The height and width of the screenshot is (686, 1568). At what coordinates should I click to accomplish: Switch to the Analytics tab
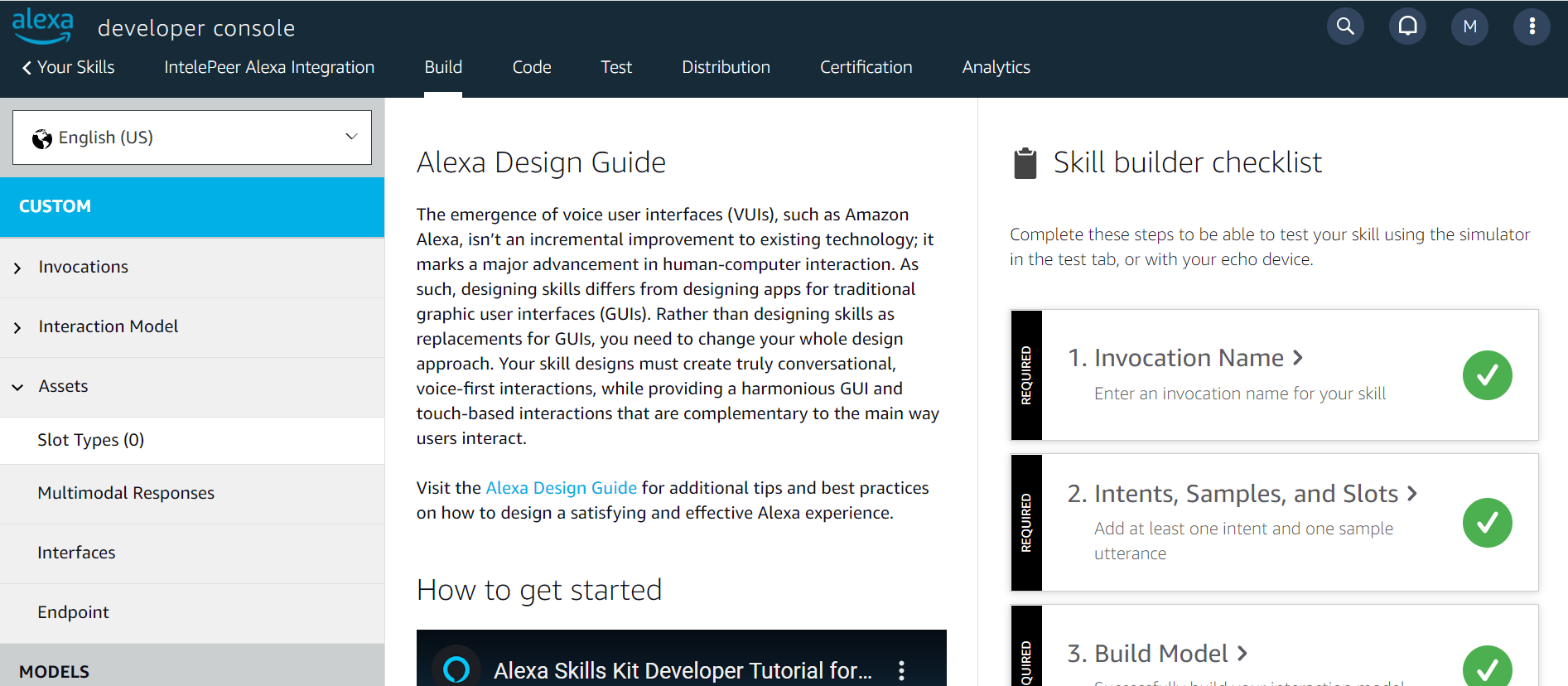click(x=996, y=67)
